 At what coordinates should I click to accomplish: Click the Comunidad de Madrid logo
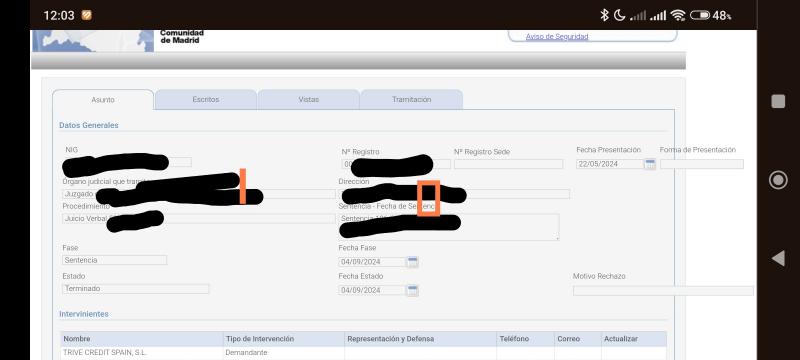tap(118, 40)
